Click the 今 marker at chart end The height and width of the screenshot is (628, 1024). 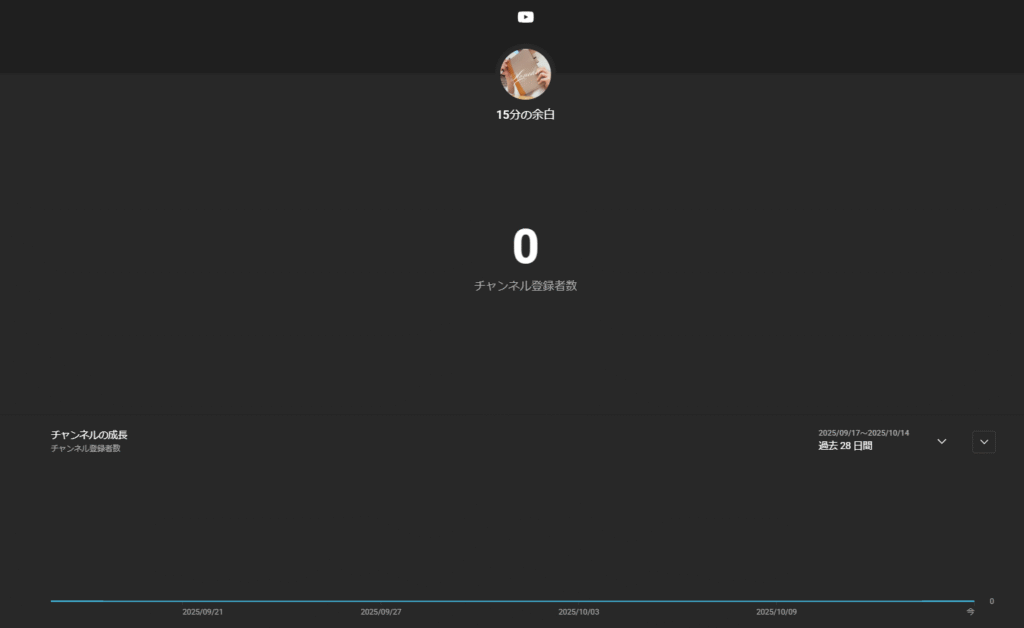(x=970, y=611)
